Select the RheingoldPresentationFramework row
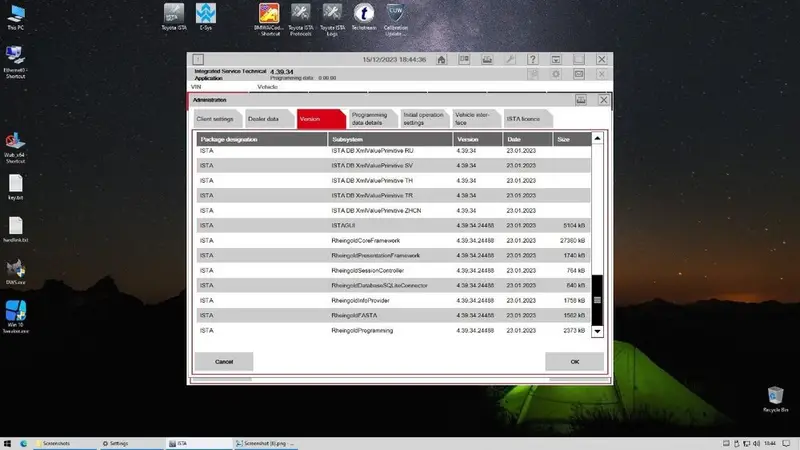800x450 pixels. (393, 255)
